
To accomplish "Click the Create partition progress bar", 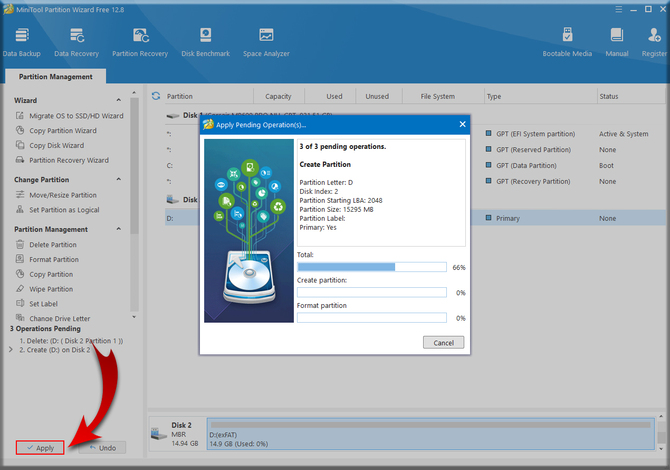I will (372, 293).
